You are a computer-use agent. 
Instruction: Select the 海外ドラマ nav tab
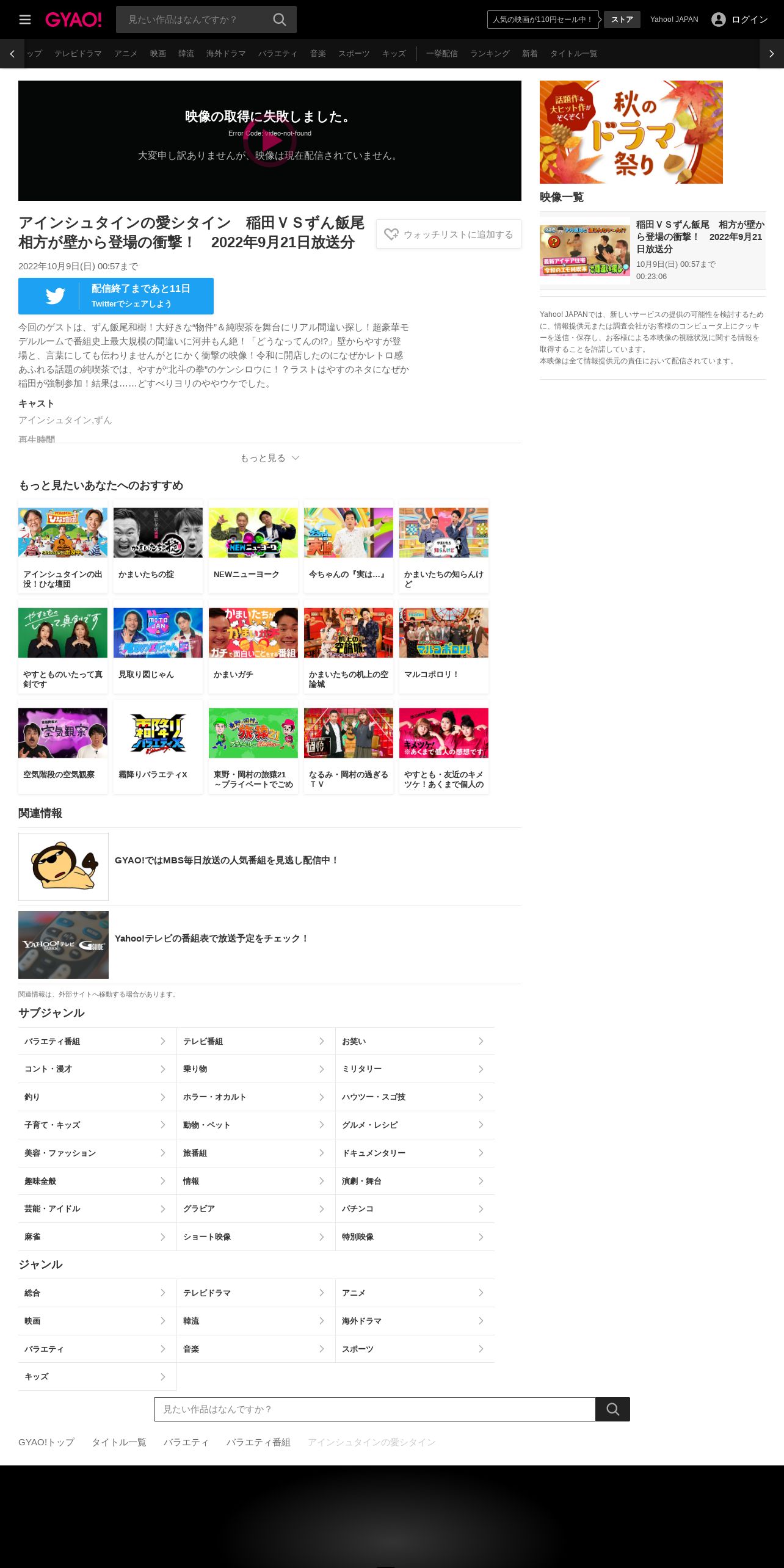tap(226, 54)
